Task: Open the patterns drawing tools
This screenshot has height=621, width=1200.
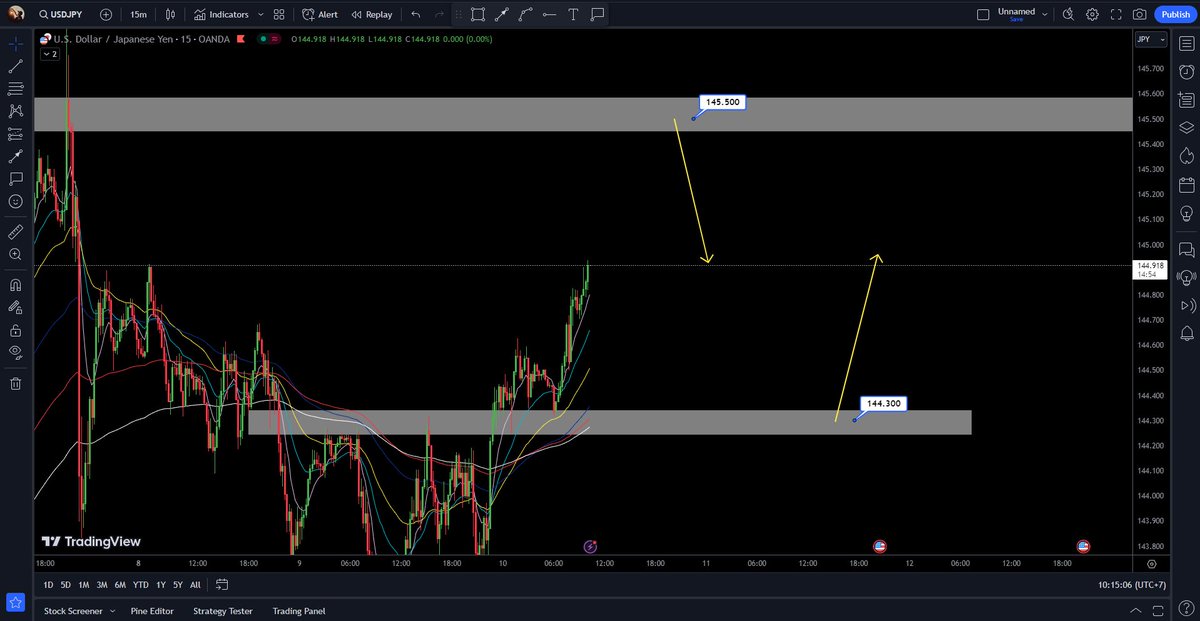Action: click(15, 111)
